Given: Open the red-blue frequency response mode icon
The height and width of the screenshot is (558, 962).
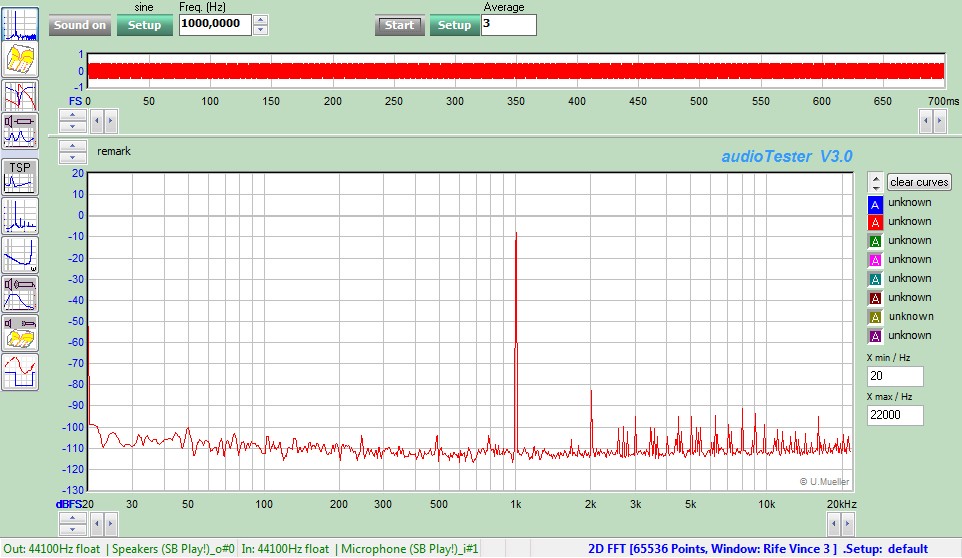Looking at the screenshot, I should click(20, 96).
